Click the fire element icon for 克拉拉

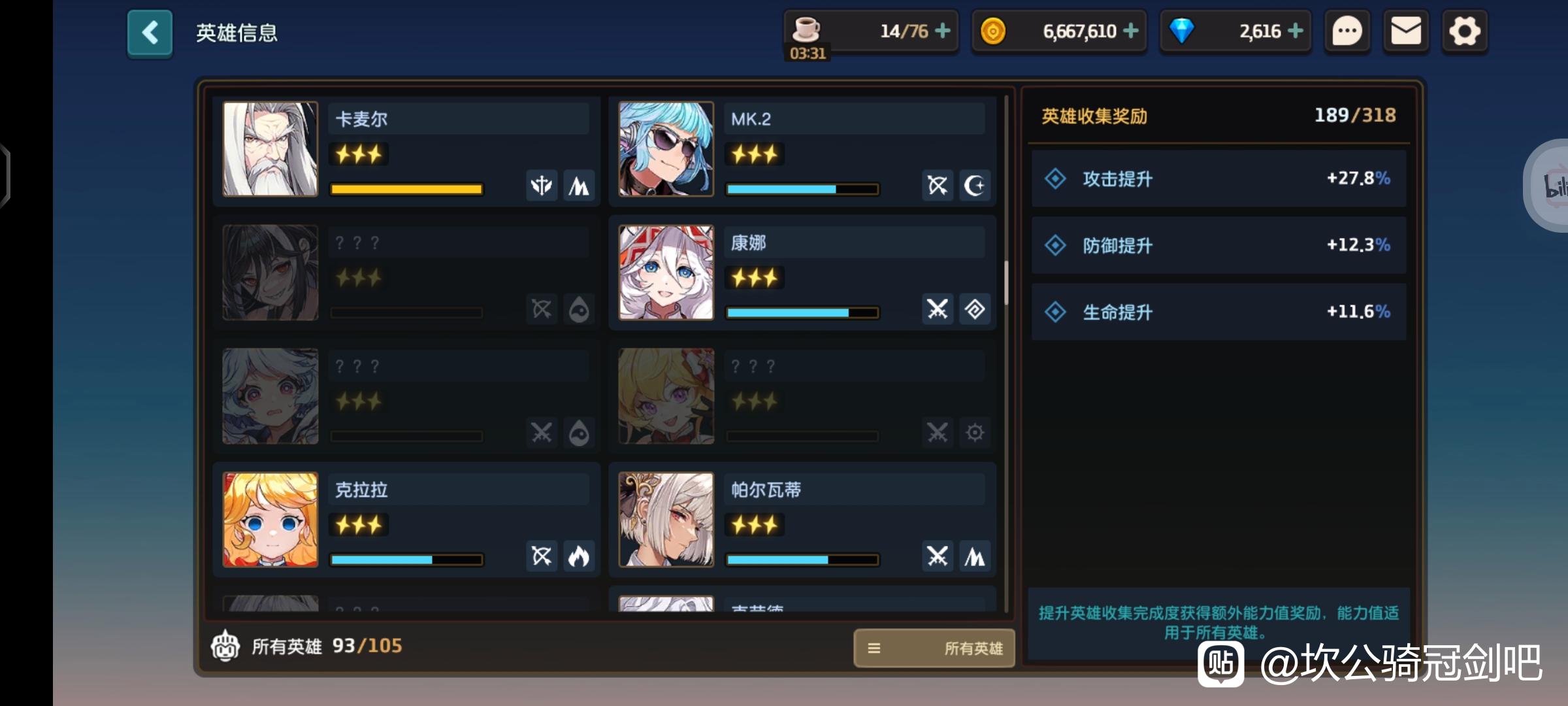point(579,556)
